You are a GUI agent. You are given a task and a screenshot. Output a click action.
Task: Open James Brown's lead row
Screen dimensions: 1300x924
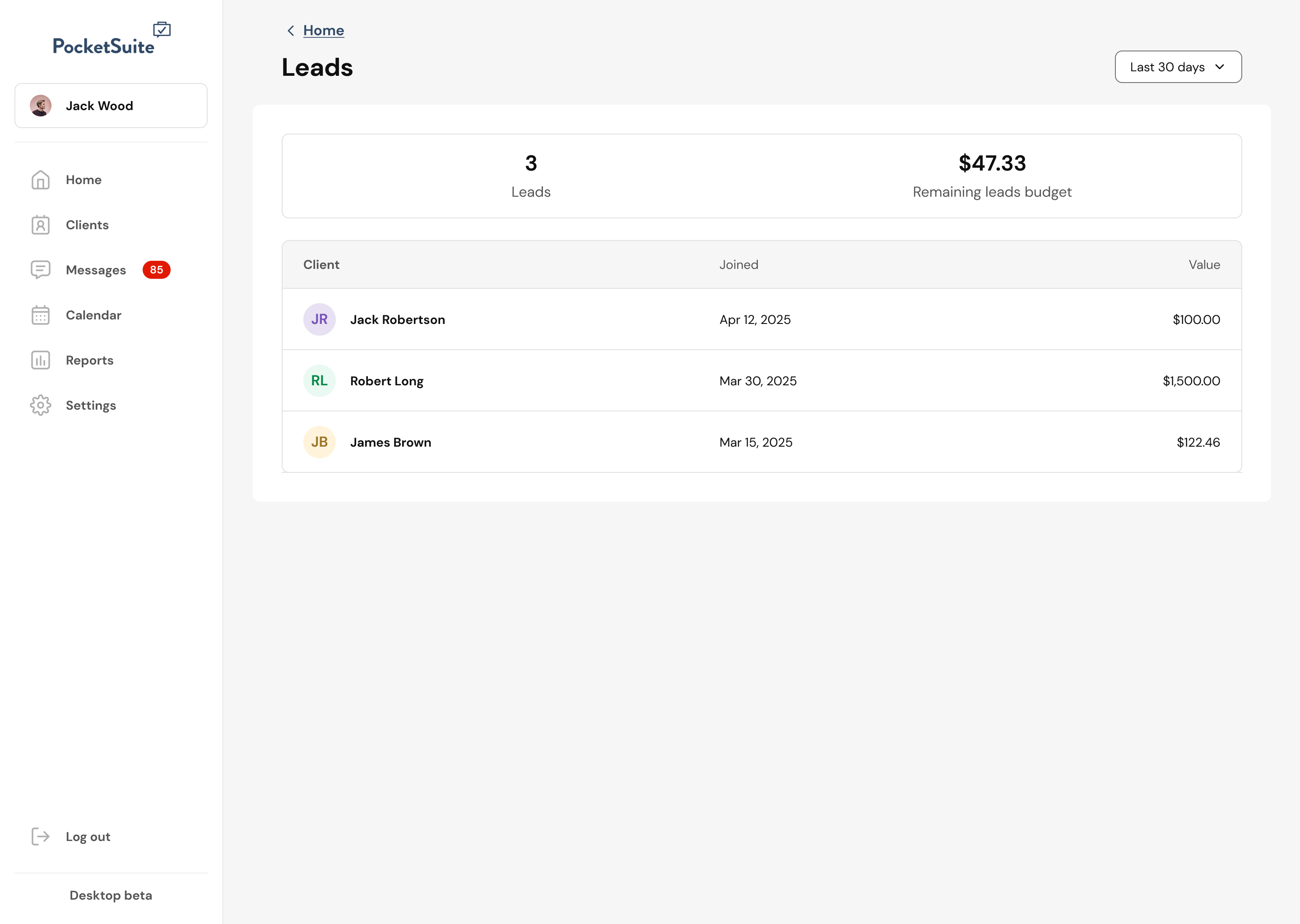click(761, 442)
